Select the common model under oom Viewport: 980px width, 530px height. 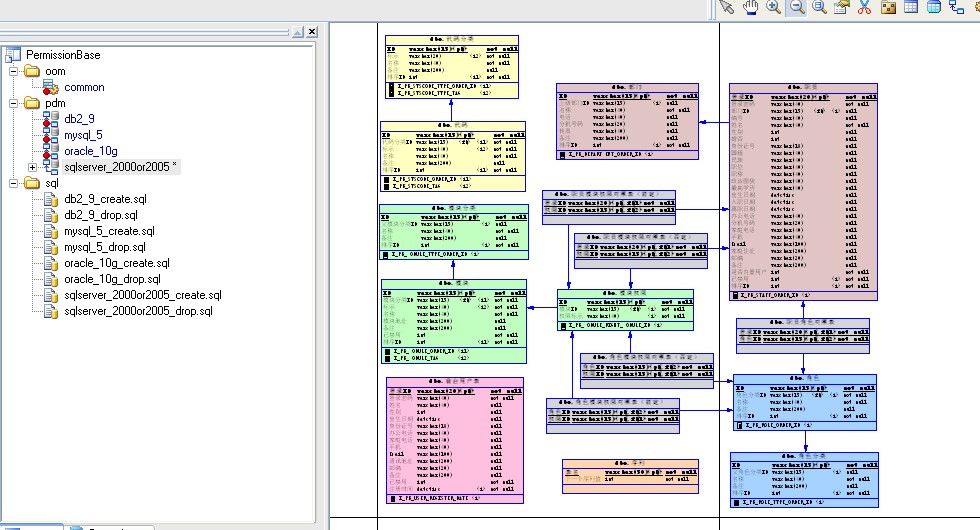(84, 87)
